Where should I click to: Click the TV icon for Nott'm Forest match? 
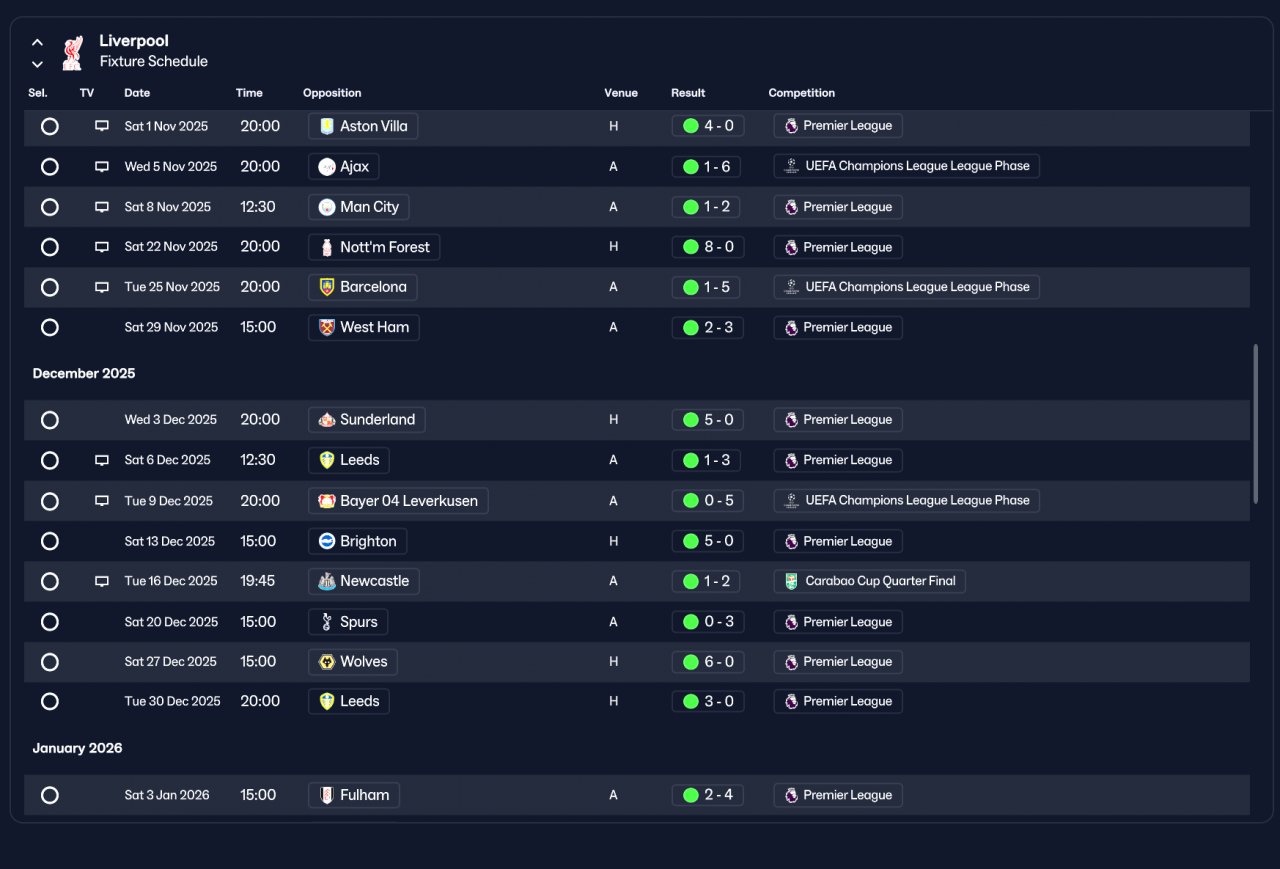pos(102,247)
